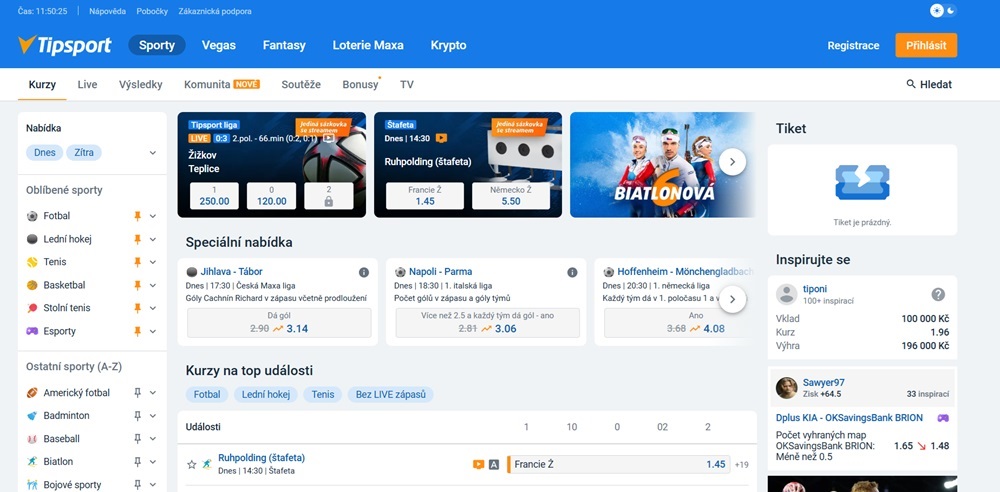
Task: Switch to light theme sun icon
Action: point(936,11)
